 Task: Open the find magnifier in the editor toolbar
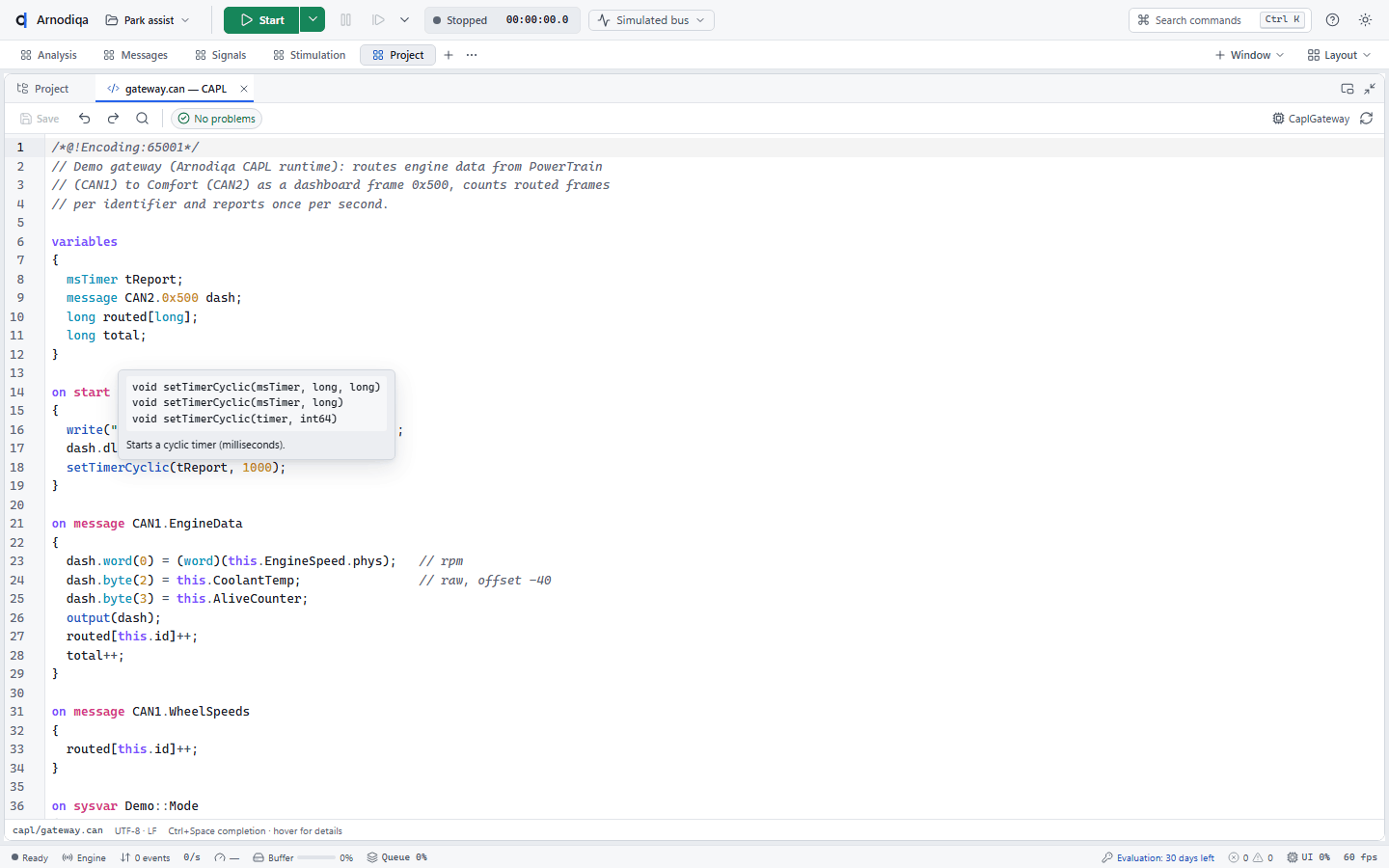(x=142, y=119)
